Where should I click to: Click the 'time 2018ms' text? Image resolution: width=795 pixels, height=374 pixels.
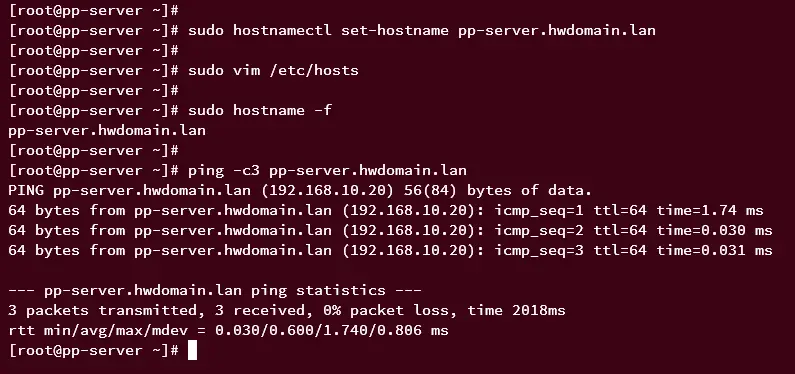pyautogui.click(x=516, y=310)
